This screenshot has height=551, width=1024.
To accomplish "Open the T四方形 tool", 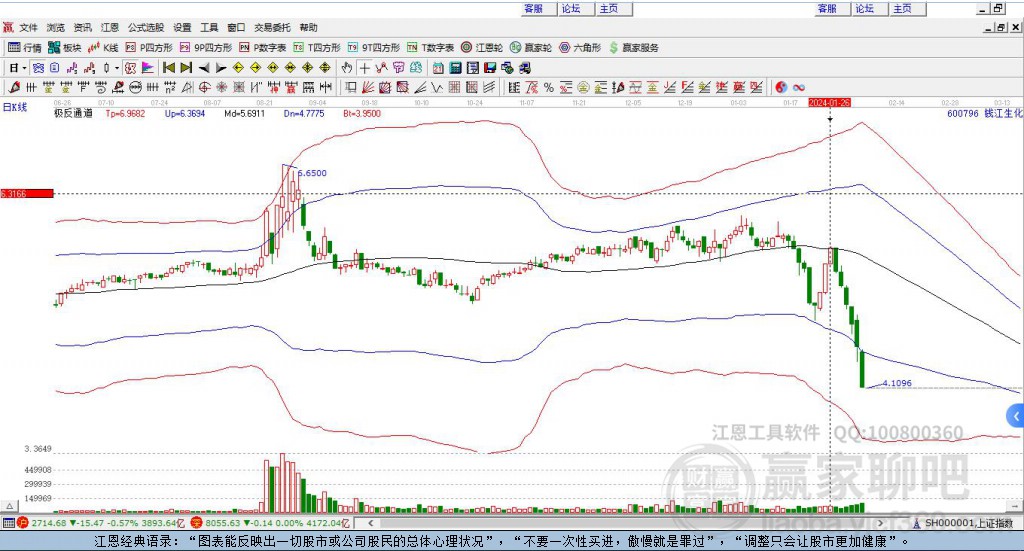I will coord(317,48).
